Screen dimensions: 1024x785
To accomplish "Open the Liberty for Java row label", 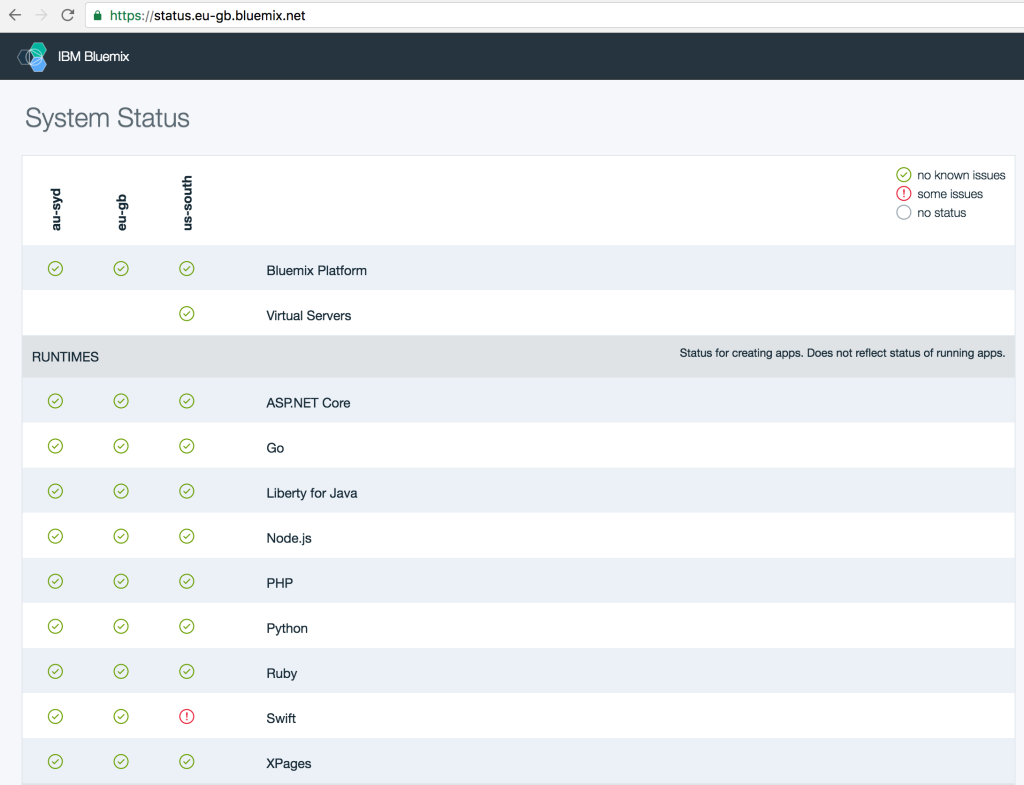I will click(312, 493).
